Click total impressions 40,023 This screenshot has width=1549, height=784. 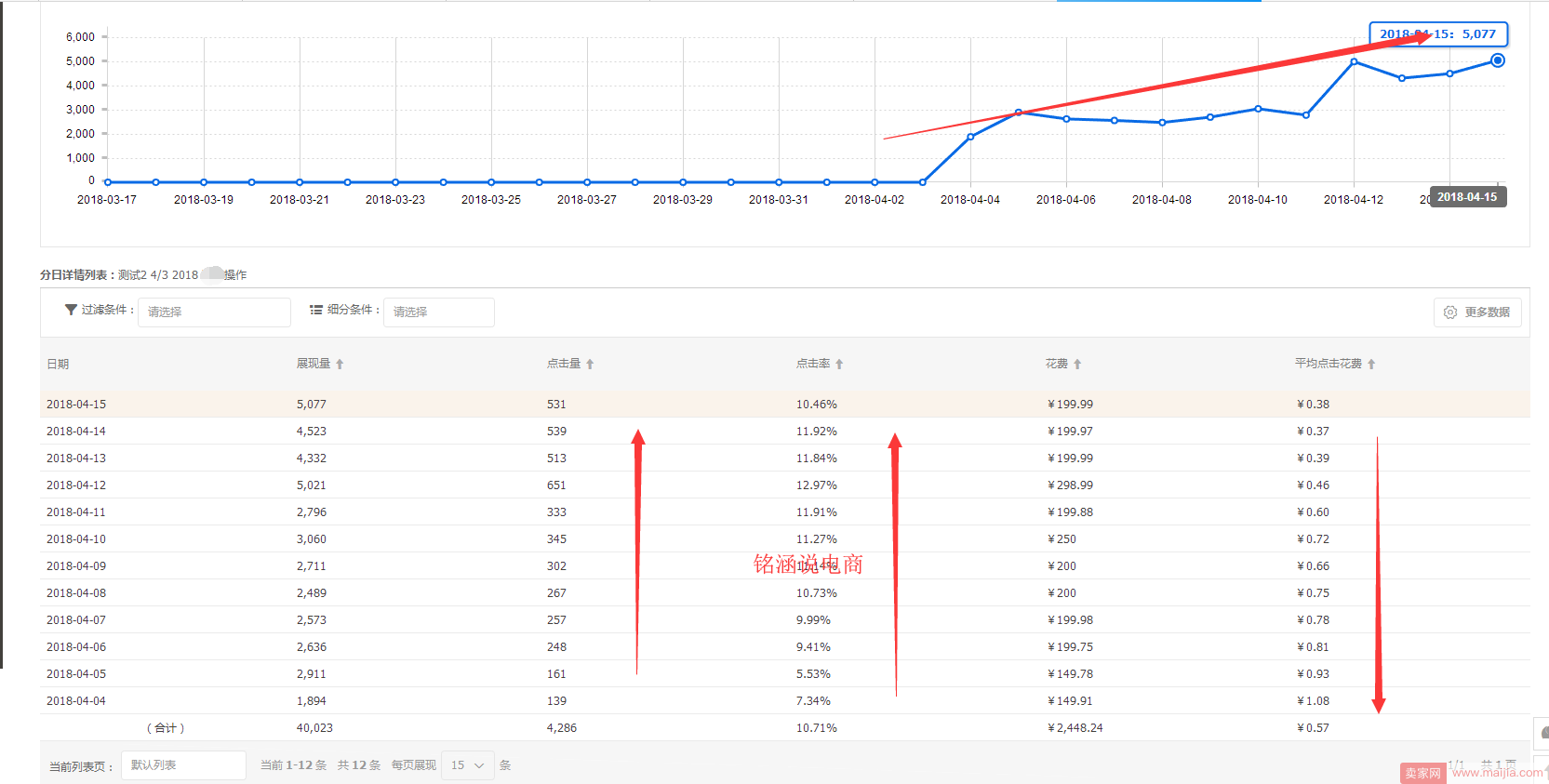[x=314, y=728]
